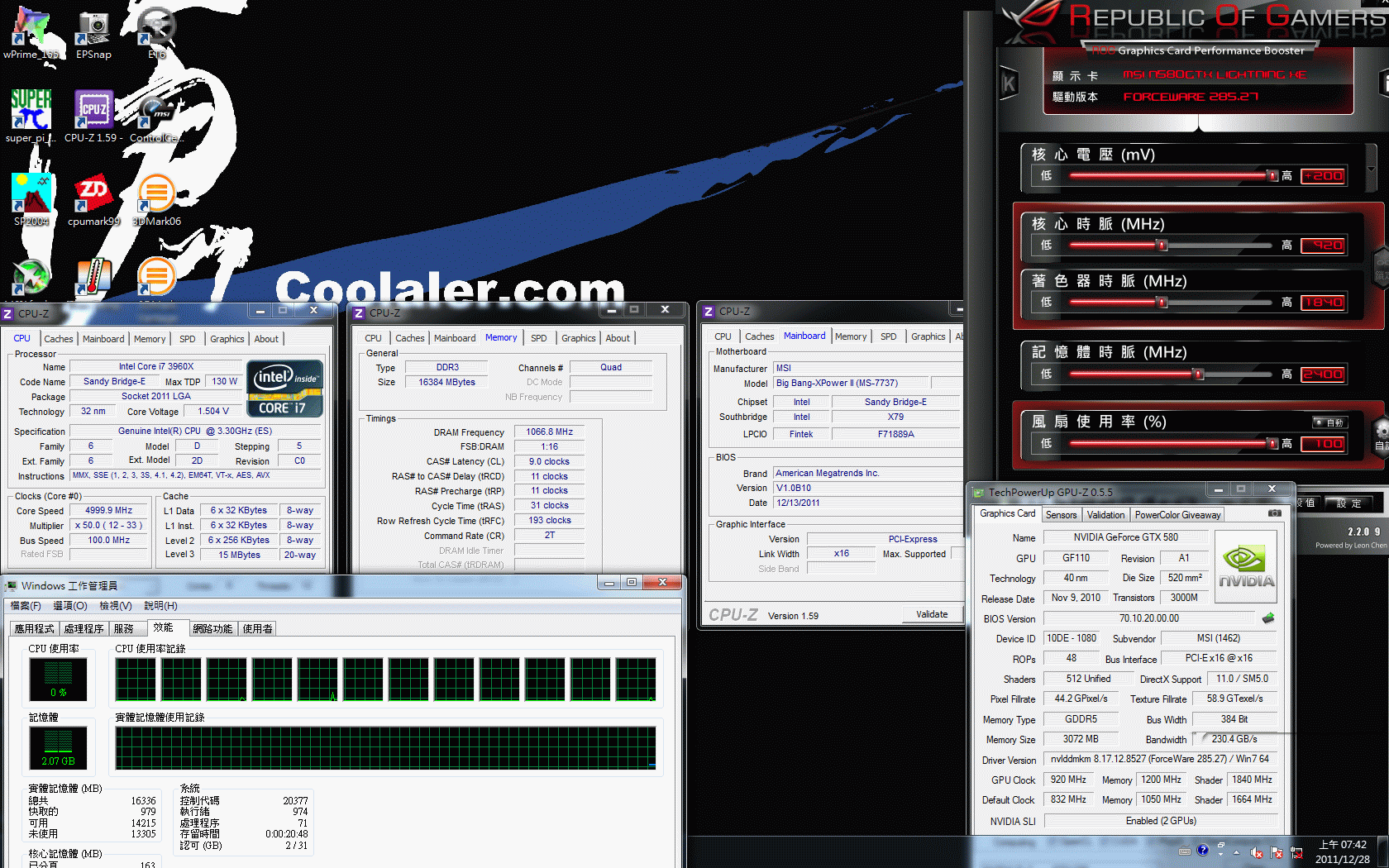Select the wPrime_155 desktop shortcut
The image size is (1389, 868).
(x=31, y=33)
